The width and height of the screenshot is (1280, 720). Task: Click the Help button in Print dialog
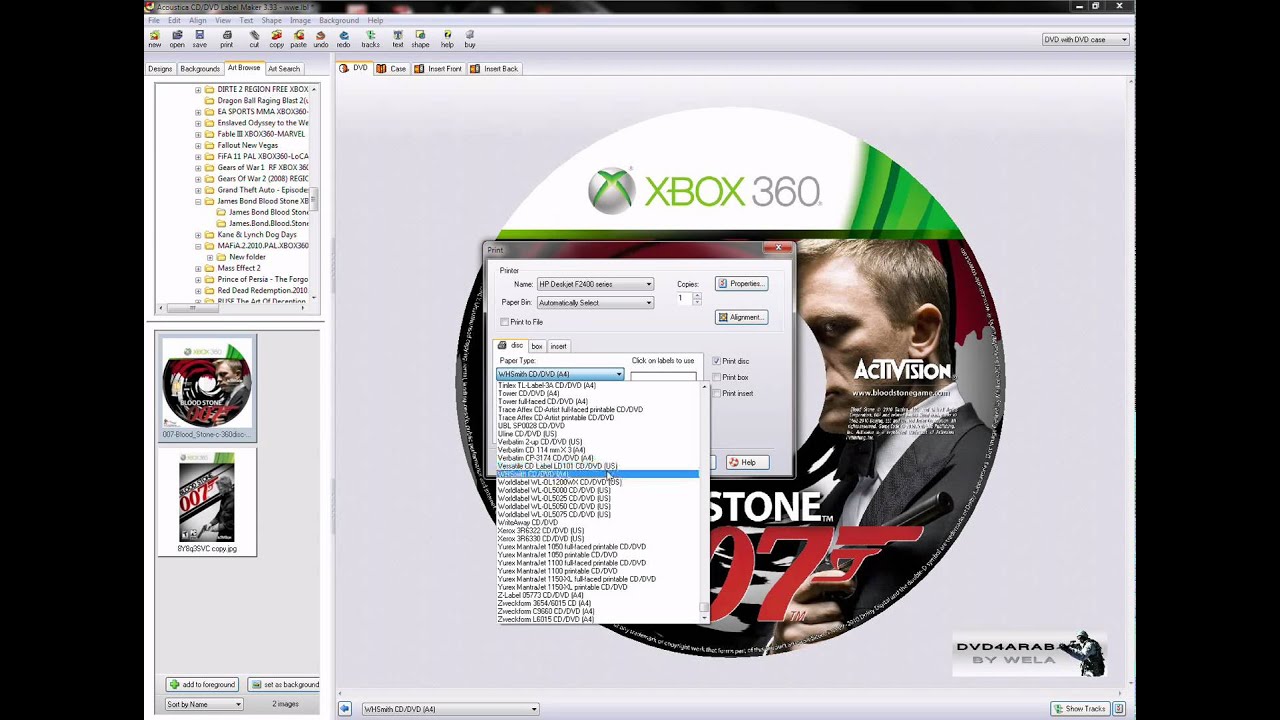click(x=747, y=462)
